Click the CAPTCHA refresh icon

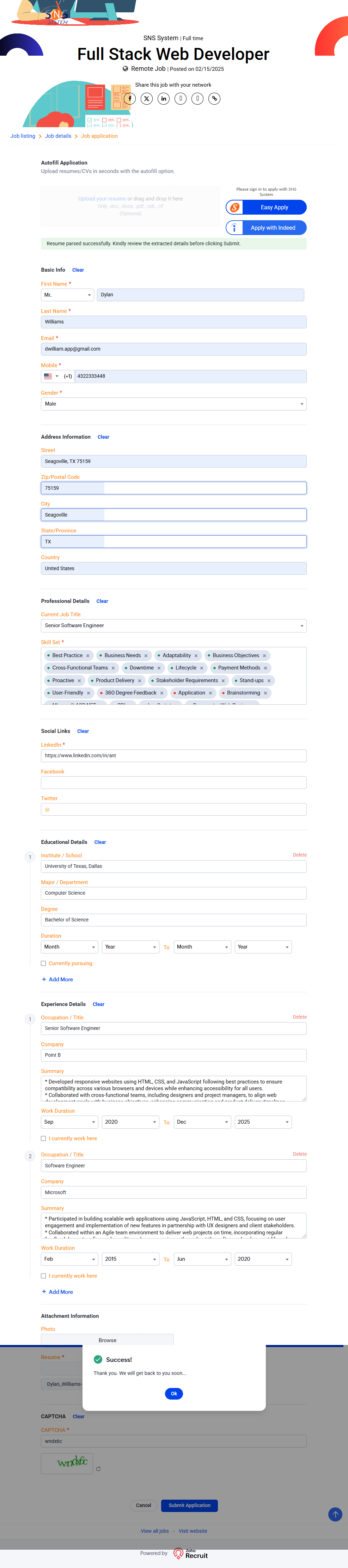pos(98,1469)
